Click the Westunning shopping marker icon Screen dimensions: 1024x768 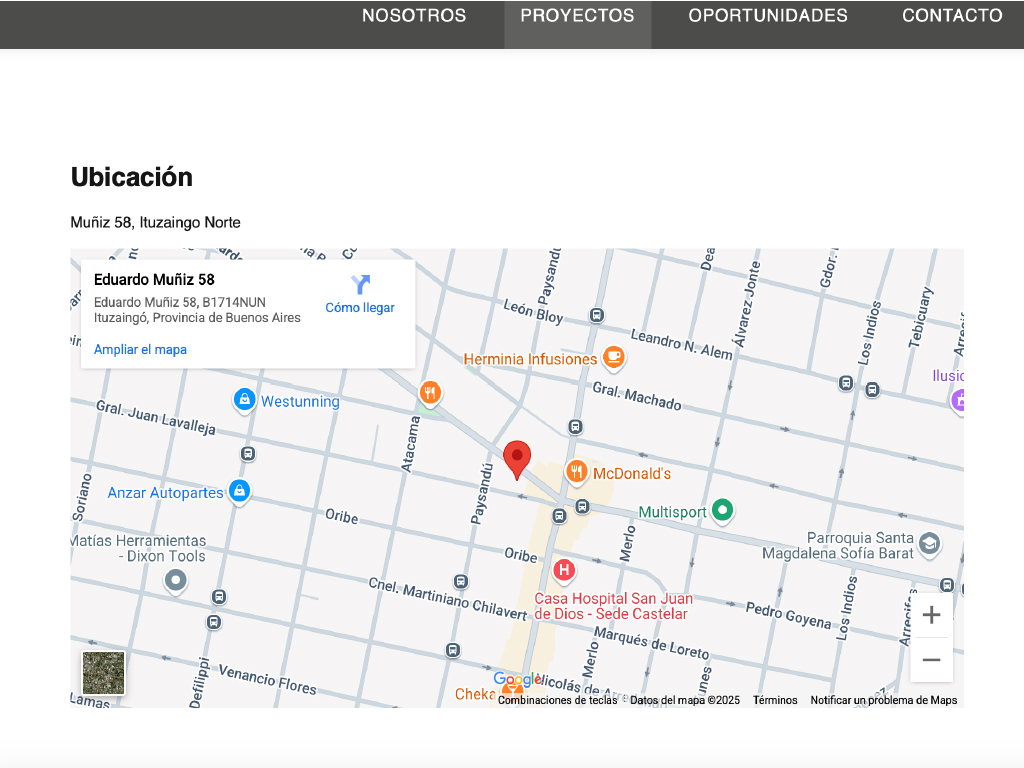(244, 400)
